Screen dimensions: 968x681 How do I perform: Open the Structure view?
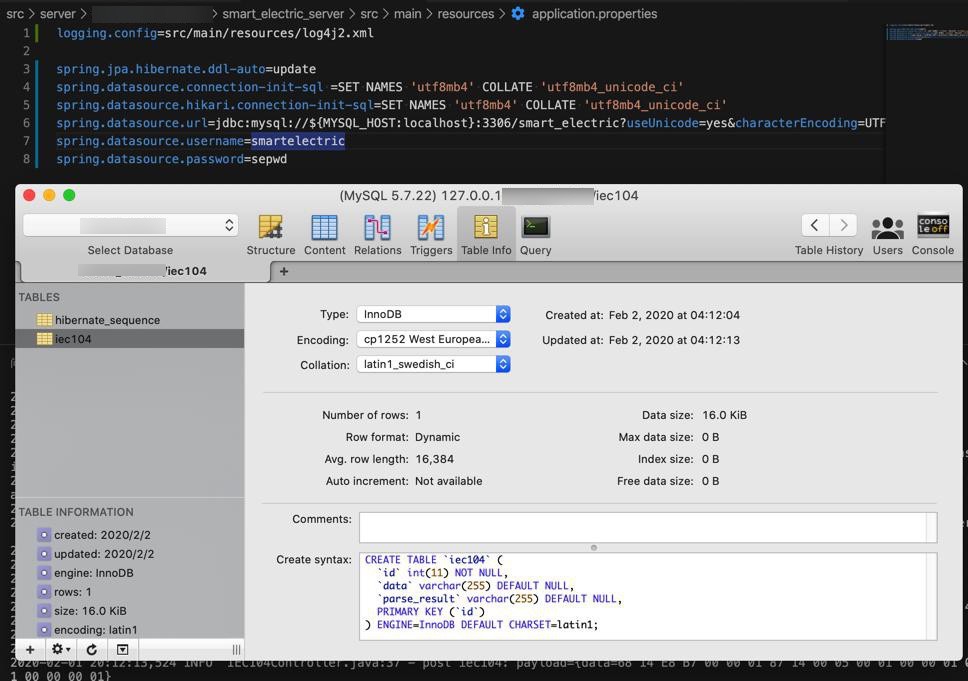(x=270, y=228)
